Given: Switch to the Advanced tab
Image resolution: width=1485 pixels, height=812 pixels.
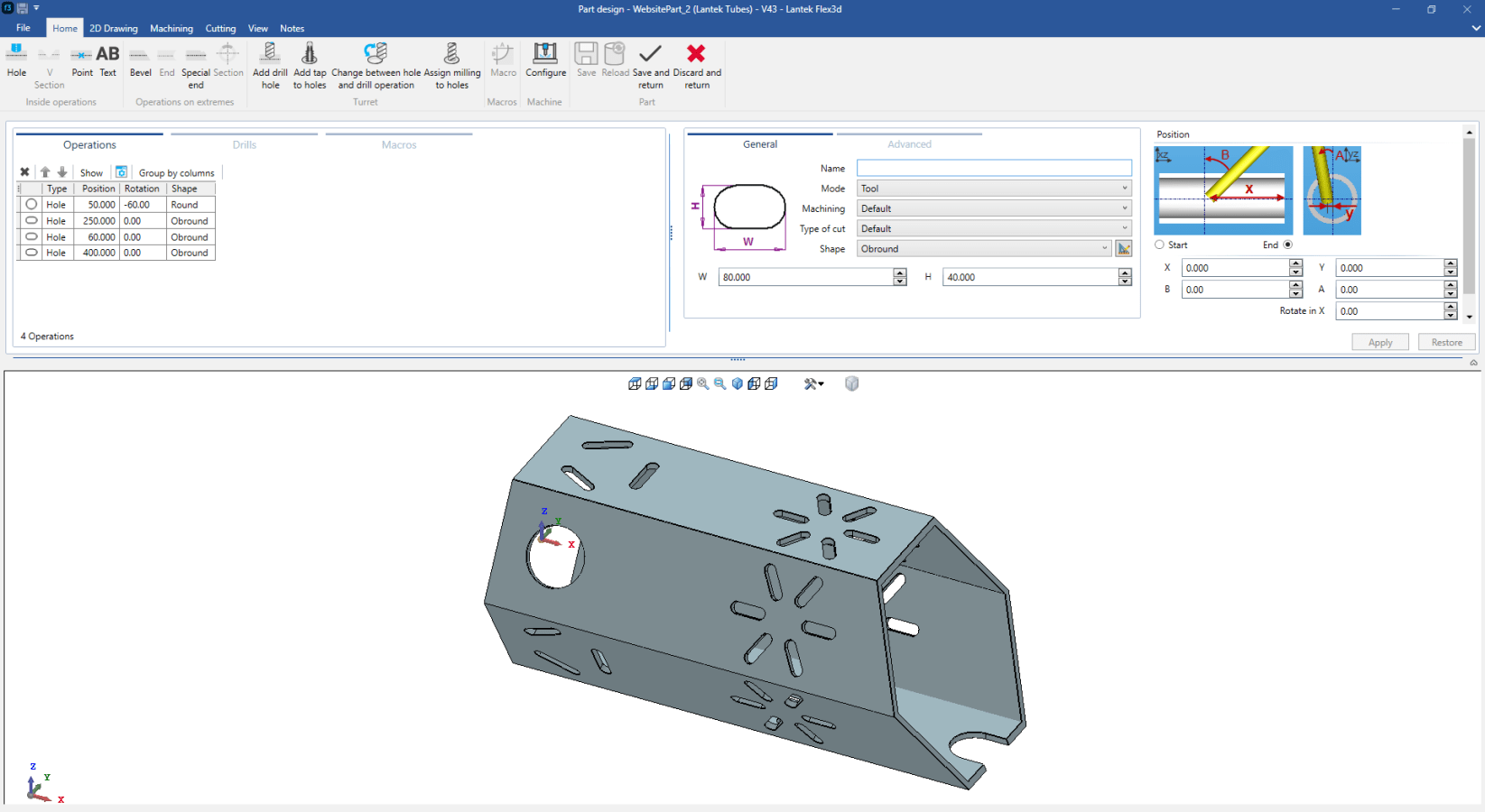Looking at the screenshot, I should click(909, 144).
